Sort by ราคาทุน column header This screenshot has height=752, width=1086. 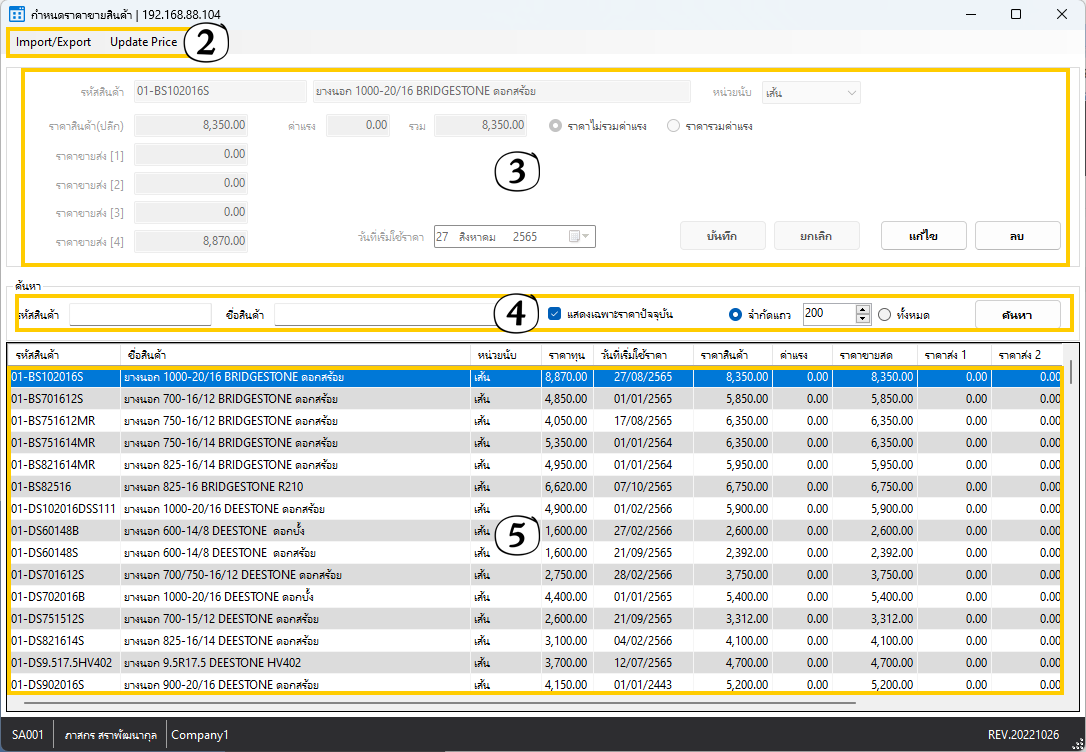566,355
